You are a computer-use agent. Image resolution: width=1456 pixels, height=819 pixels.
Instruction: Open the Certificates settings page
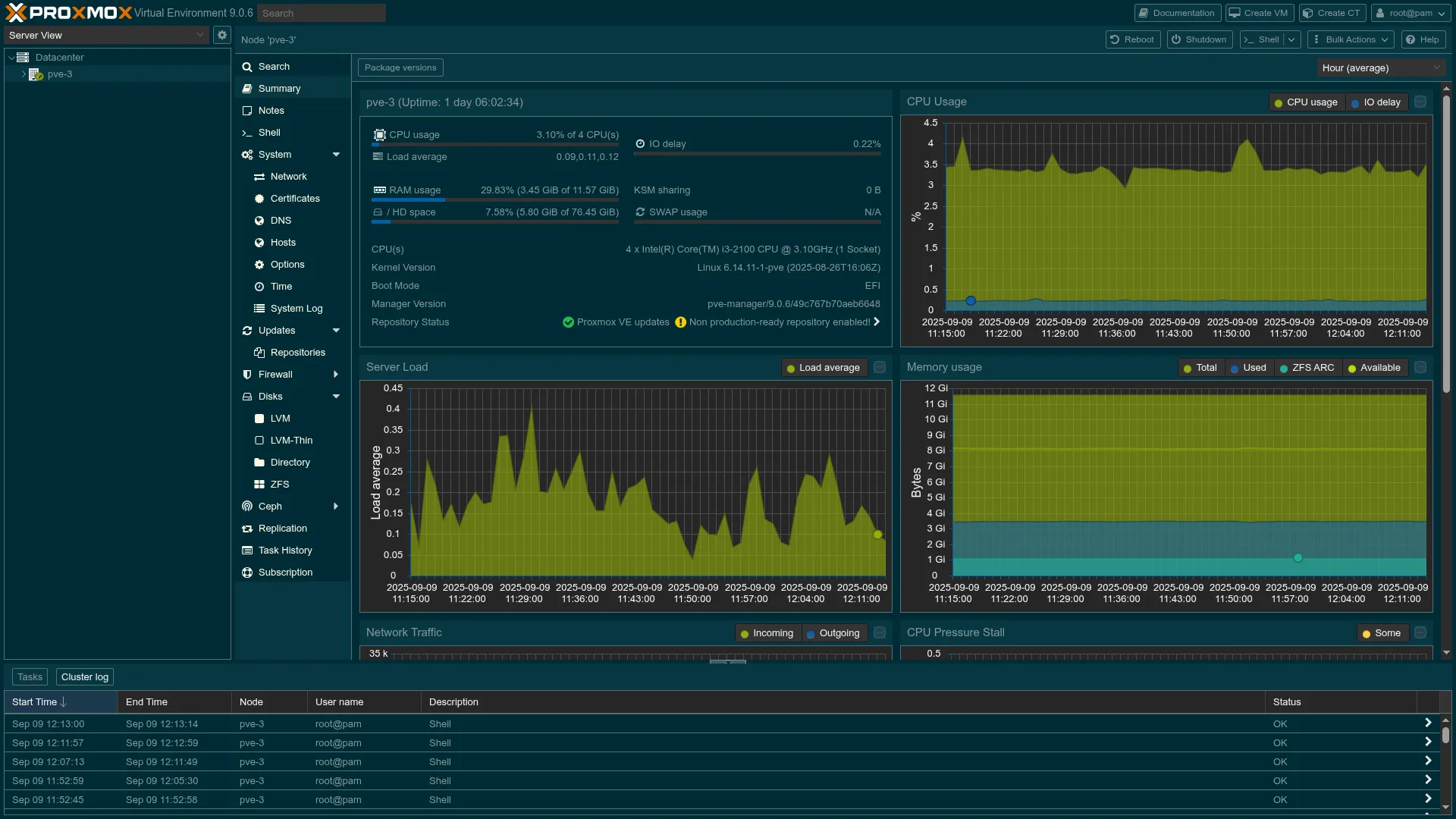point(294,199)
